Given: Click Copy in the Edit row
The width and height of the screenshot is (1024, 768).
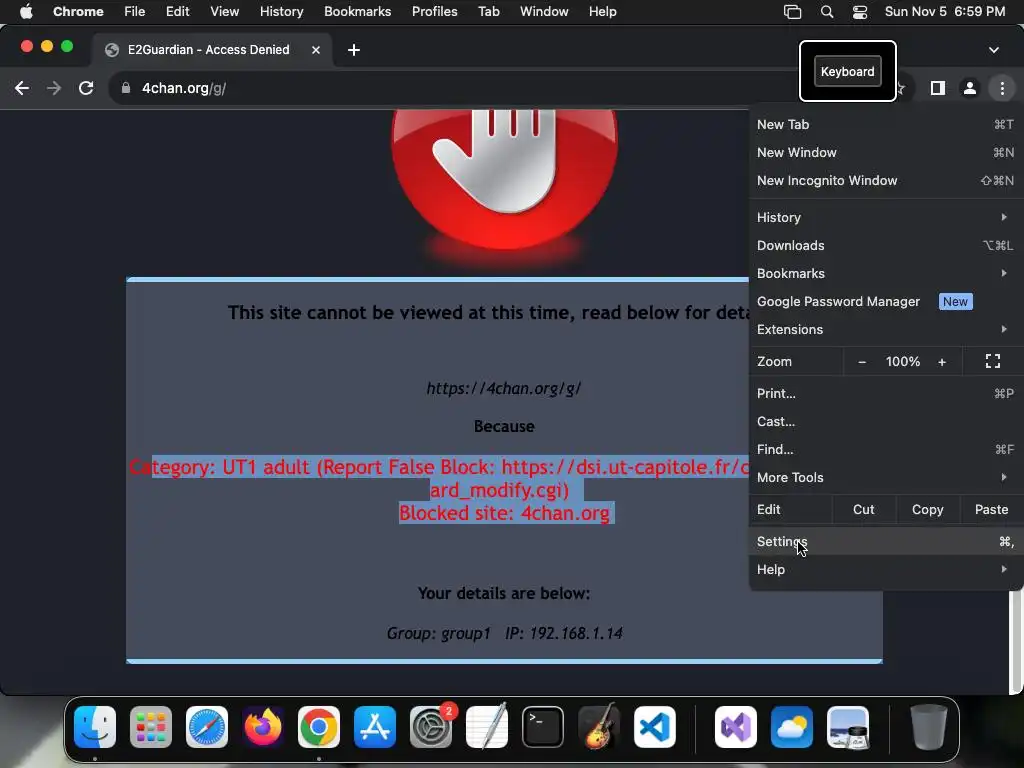Looking at the screenshot, I should pos(927,509).
